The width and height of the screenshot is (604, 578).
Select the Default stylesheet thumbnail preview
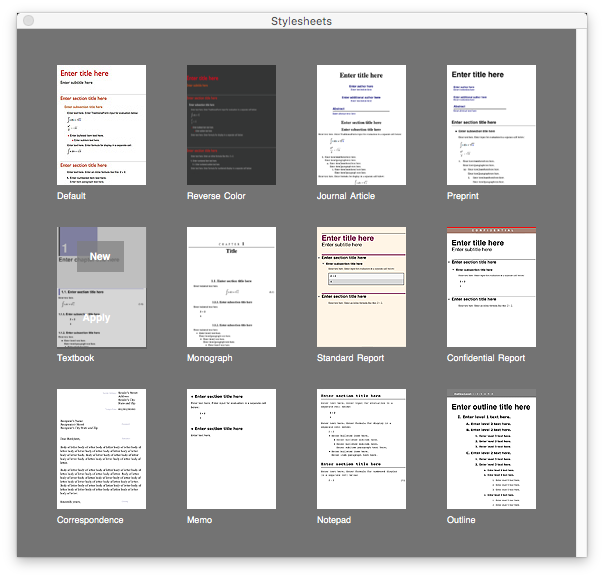102,125
